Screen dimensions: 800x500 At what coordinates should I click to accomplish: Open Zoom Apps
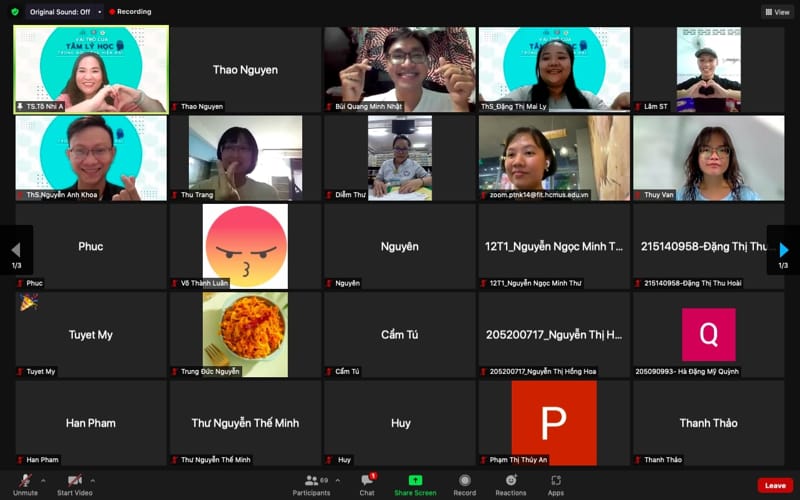click(556, 484)
